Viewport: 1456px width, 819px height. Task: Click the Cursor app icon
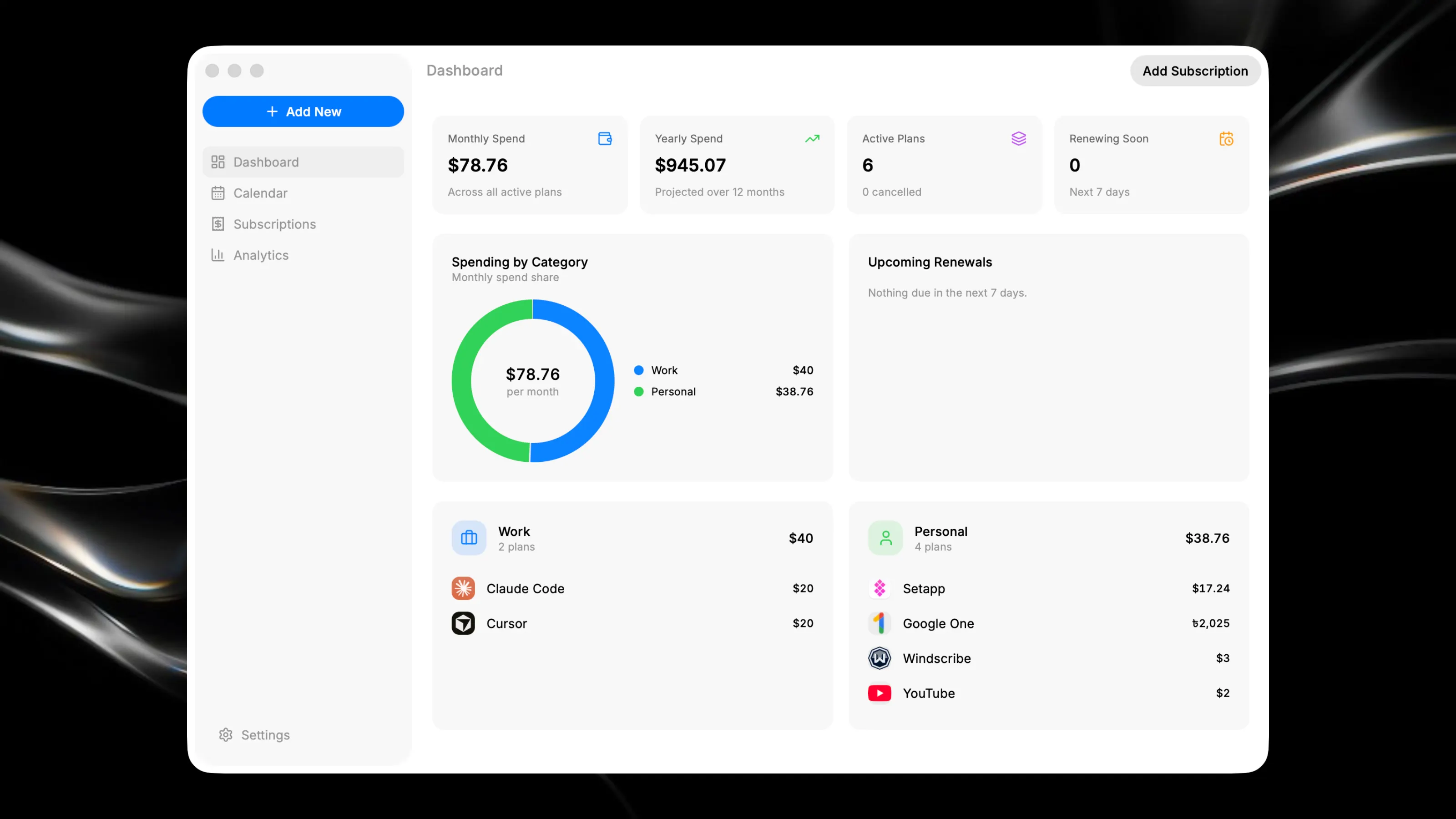[464, 623]
